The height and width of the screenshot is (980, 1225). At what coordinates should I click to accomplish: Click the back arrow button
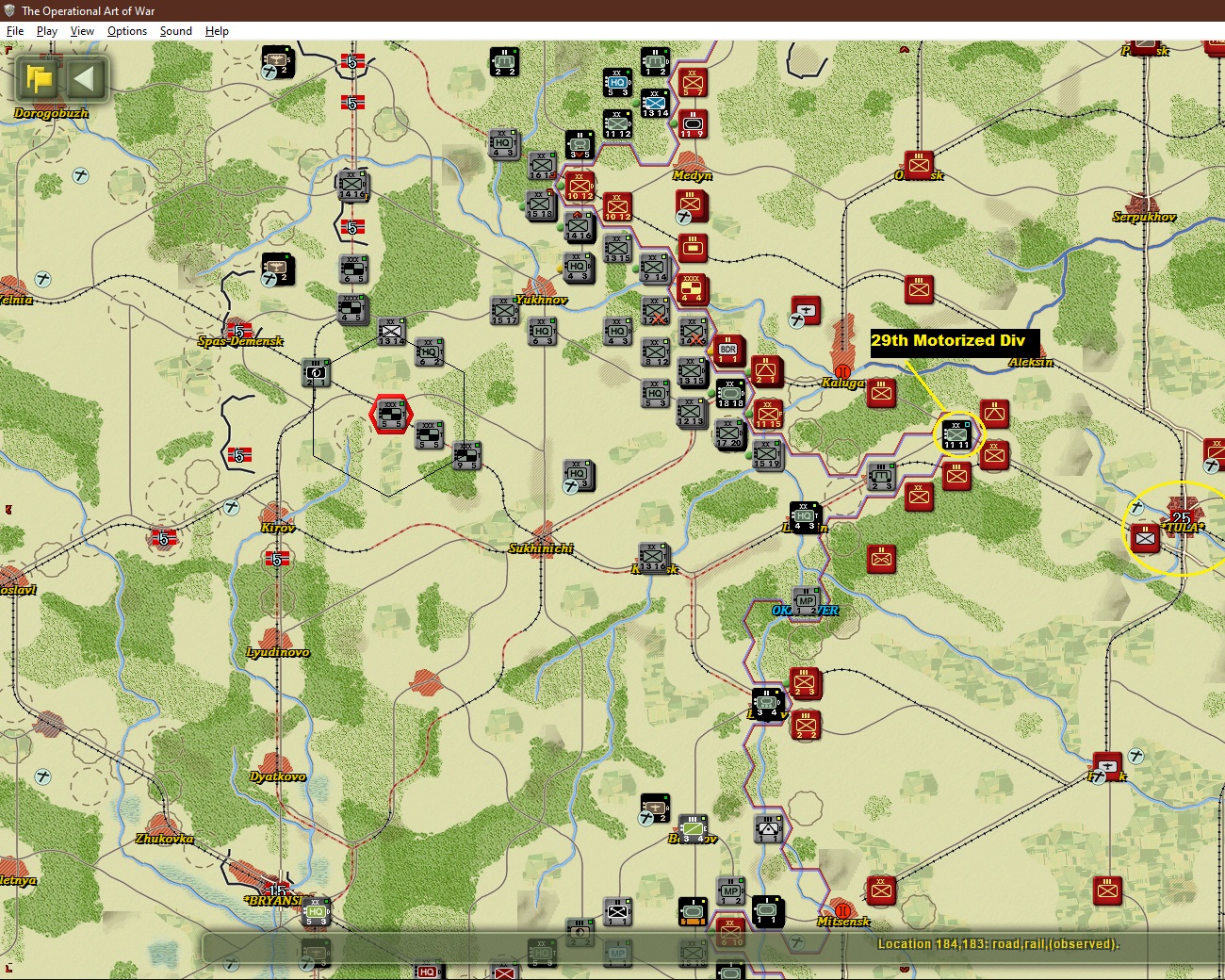pyautogui.click(x=85, y=78)
